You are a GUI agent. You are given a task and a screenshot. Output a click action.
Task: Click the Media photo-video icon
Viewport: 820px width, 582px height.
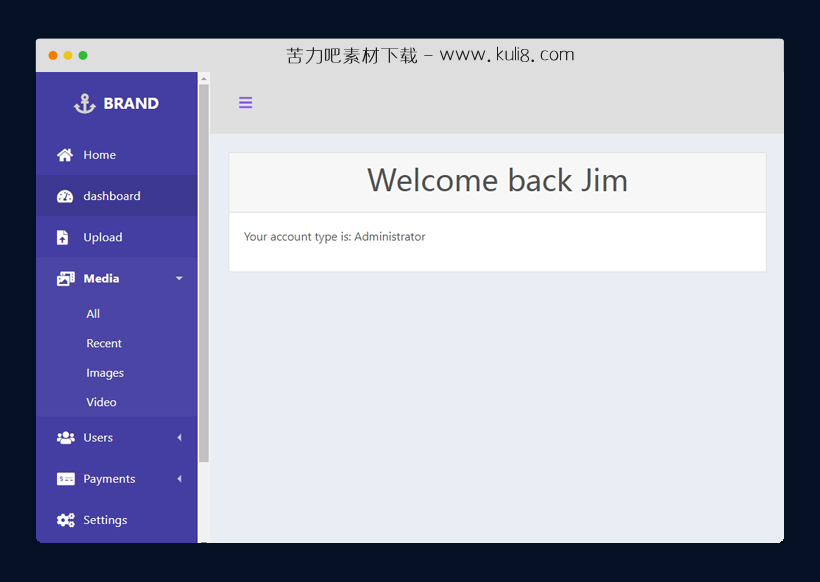pyautogui.click(x=65, y=279)
